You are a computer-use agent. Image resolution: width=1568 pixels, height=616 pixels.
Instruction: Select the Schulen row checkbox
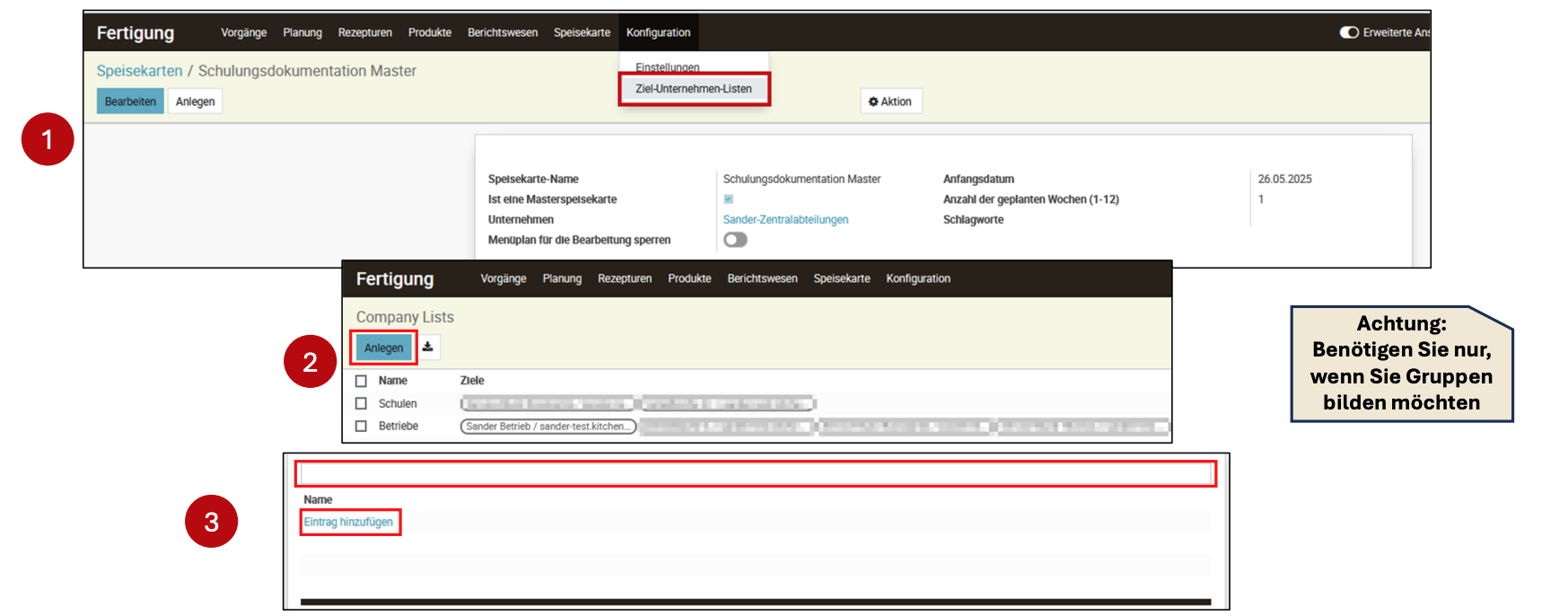coord(361,404)
